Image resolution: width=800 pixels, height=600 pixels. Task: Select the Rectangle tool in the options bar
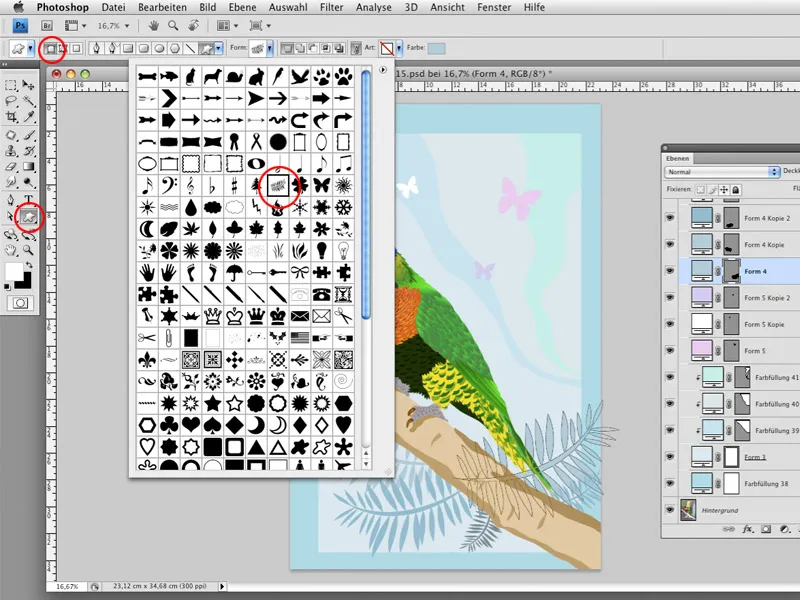pos(126,48)
